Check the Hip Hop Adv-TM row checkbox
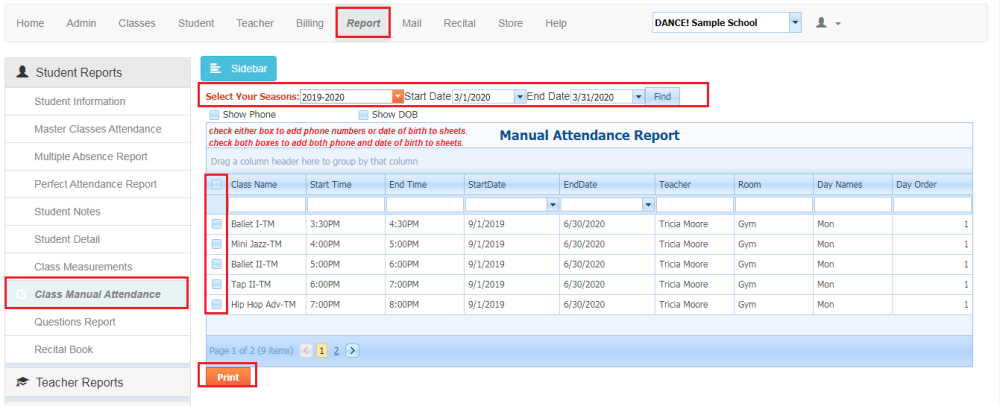 [217, 305]
